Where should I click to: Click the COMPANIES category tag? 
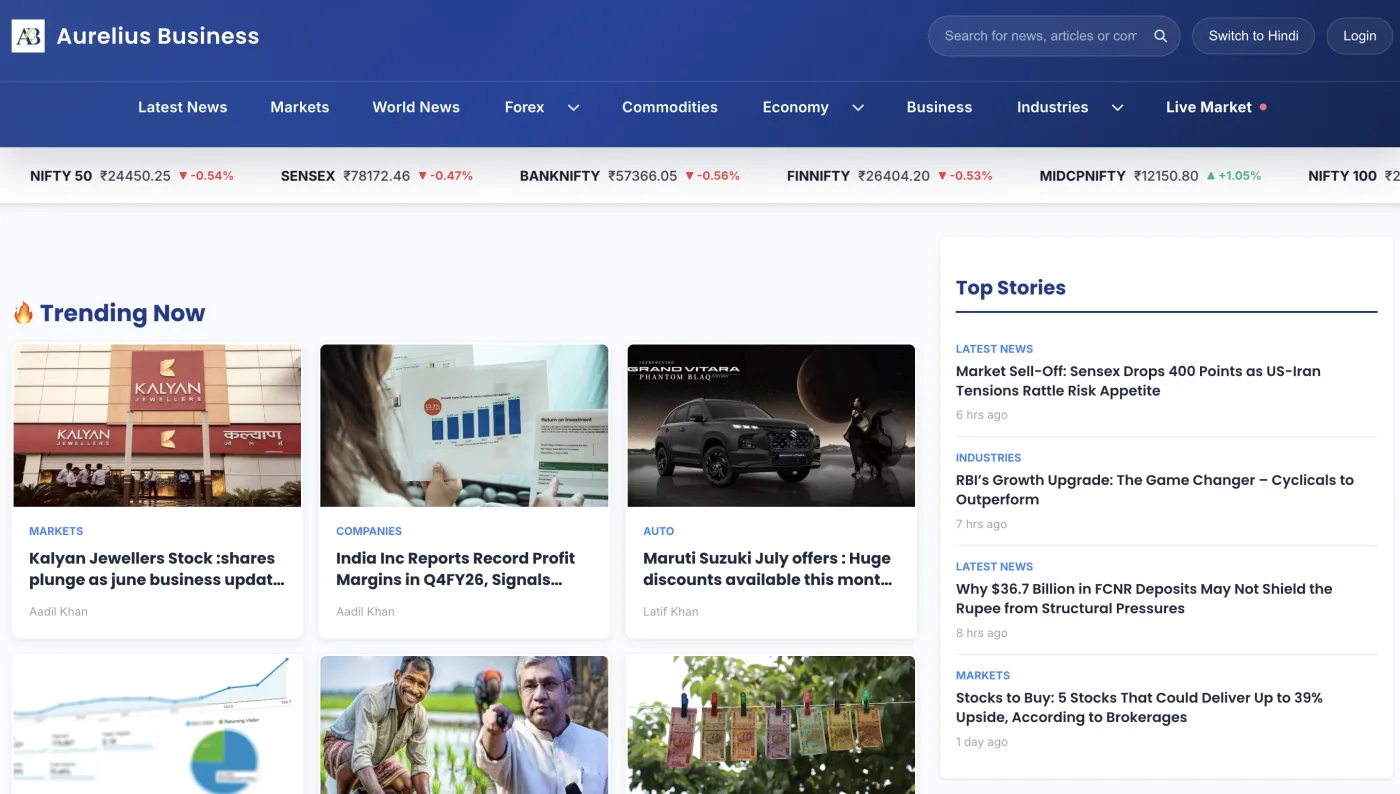point(369,531)
